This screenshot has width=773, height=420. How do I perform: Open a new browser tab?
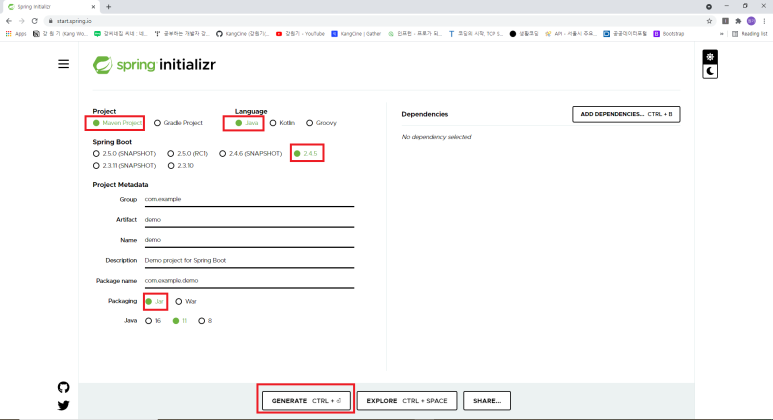[x=108, y=7]
